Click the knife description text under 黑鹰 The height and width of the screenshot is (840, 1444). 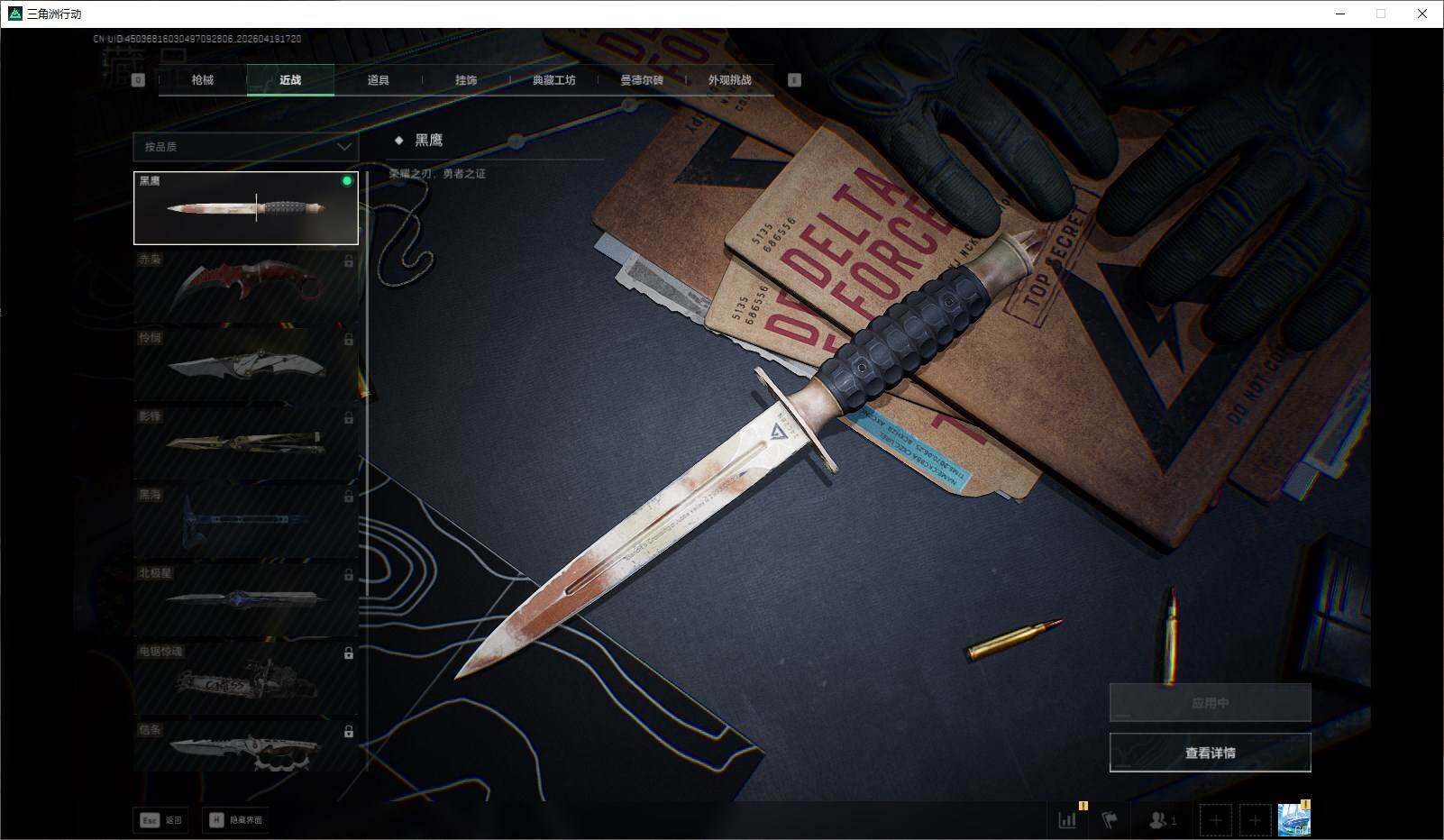437,174
